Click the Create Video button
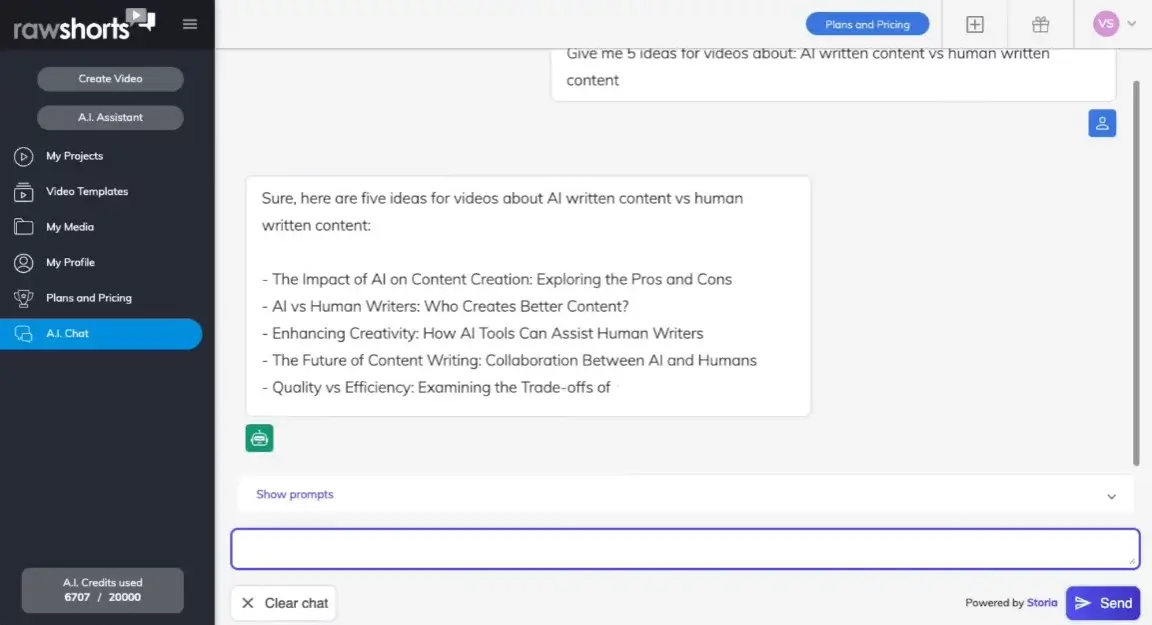1152x625 pixels. point(110,79)
